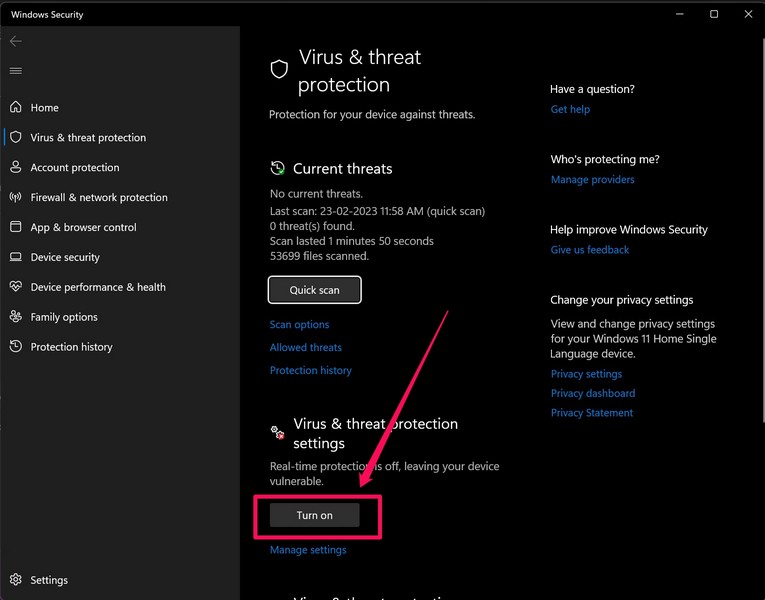Click the back arrow icon
This screenshot has height=600, width=765.
click(15, 42)
